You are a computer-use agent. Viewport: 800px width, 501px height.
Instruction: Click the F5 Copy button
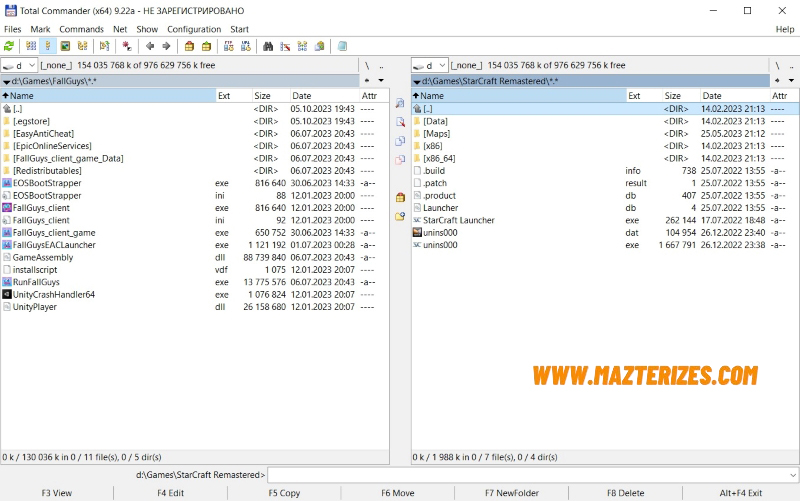284,493
